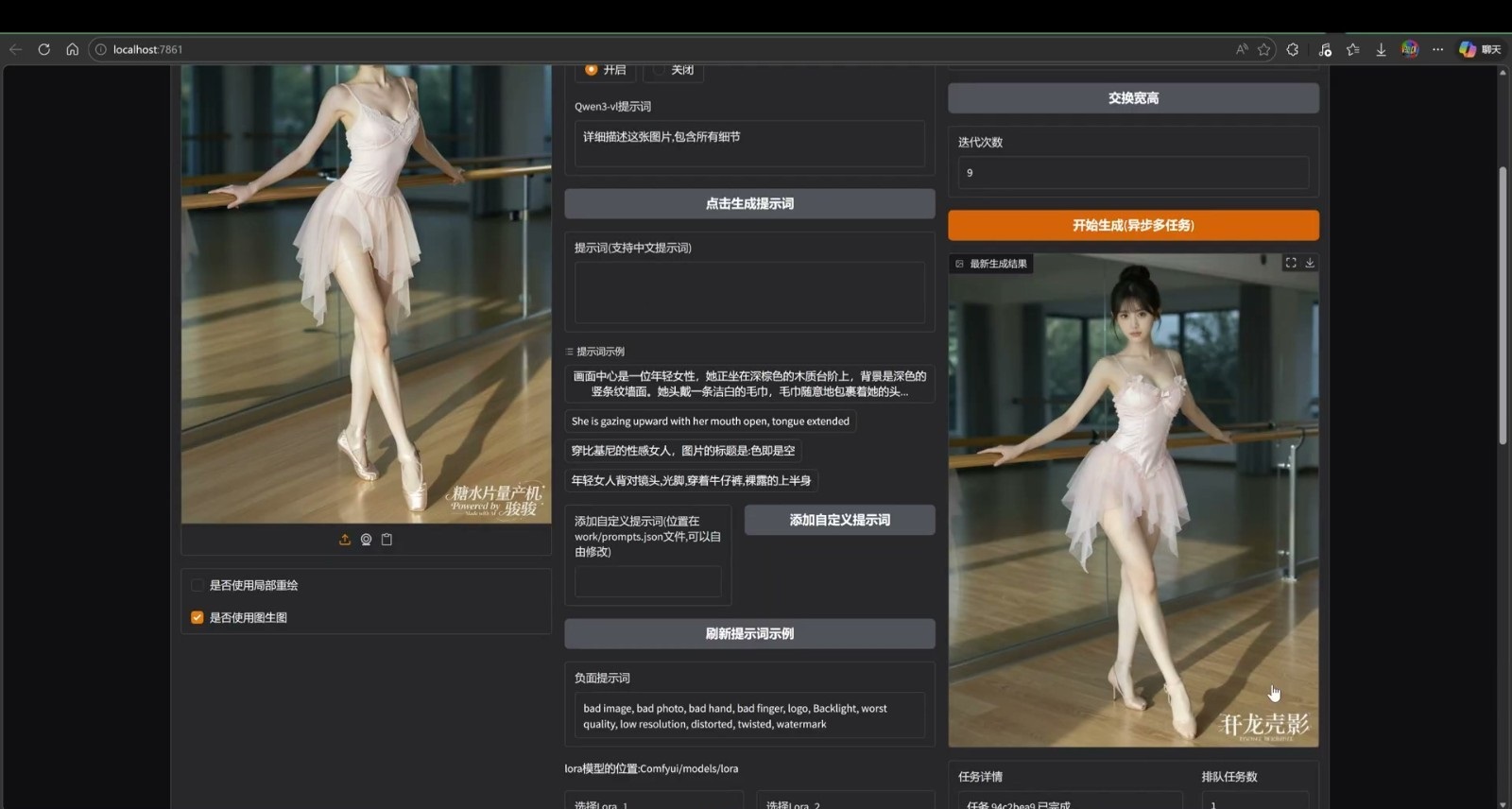Click the webcam capture icon below the input photo
Screen dimensions: 1512x809
tap(366, 540)
